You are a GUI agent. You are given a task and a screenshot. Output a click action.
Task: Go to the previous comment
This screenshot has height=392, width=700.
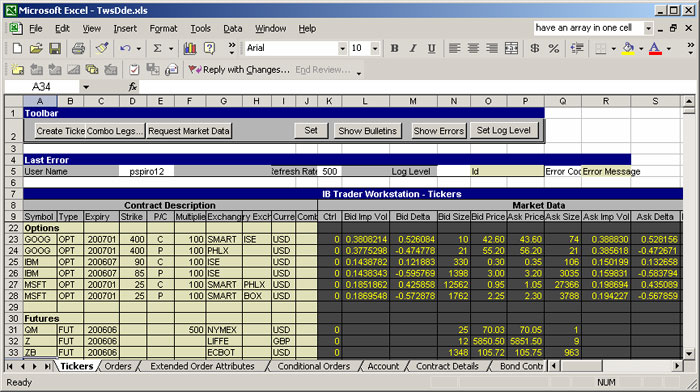(x=36, y=69)
